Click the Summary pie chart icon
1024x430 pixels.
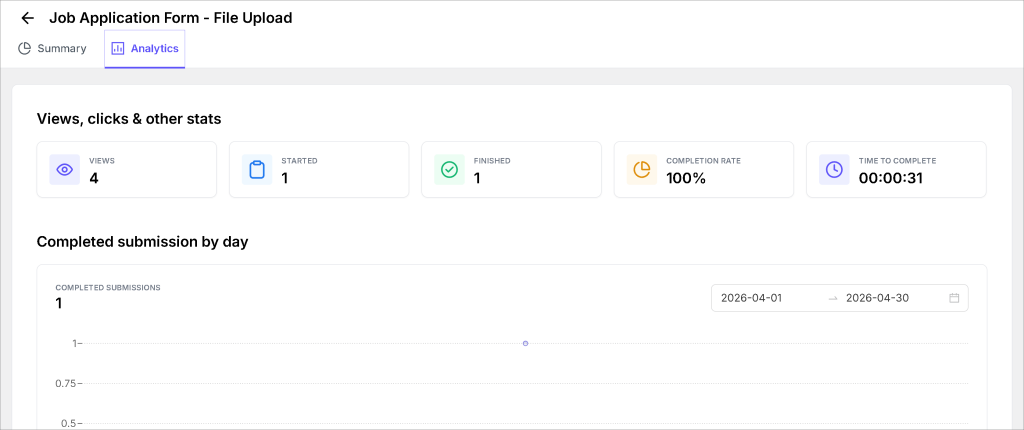[x=24, y=48]
